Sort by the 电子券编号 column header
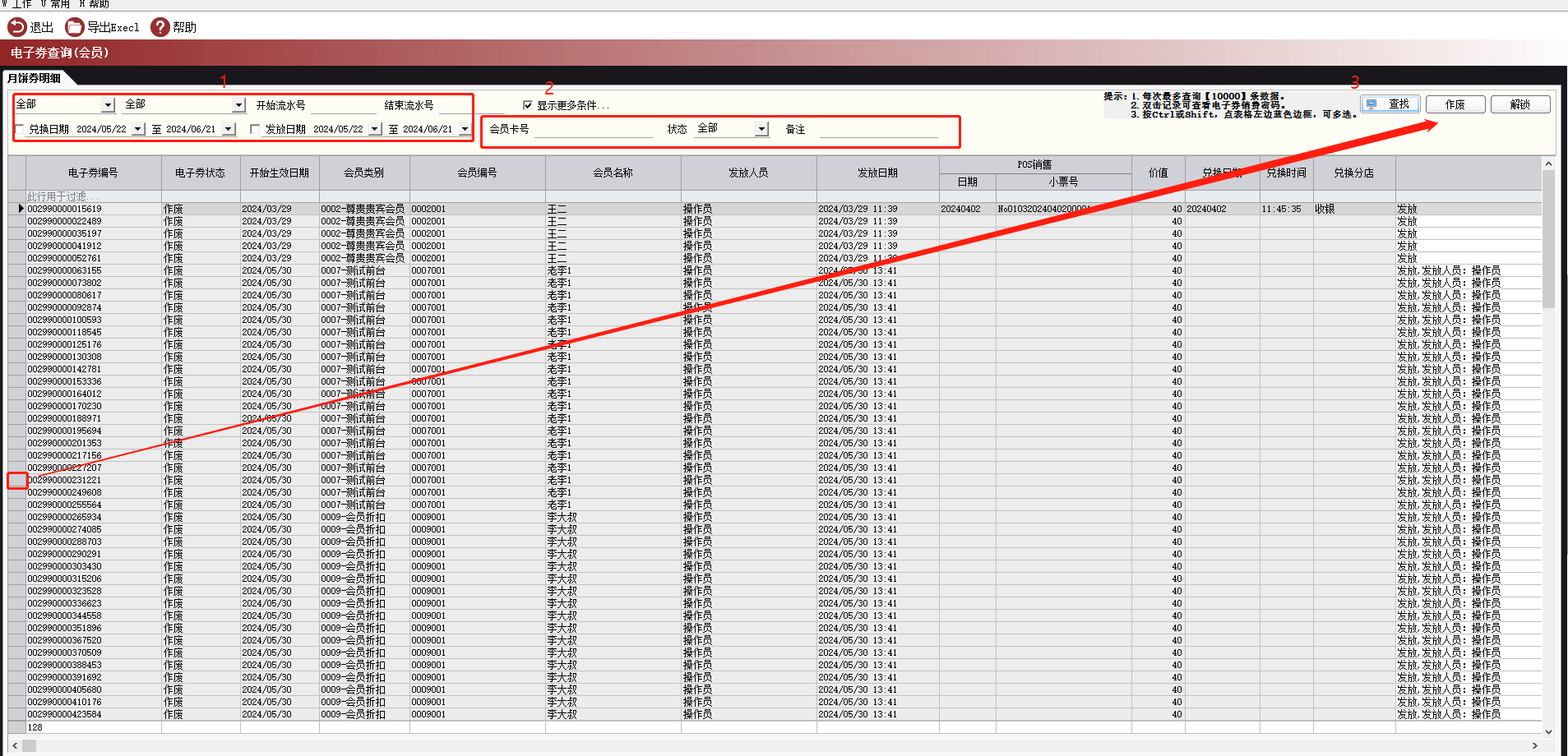The image size is (1568, 756). point(93,173)
